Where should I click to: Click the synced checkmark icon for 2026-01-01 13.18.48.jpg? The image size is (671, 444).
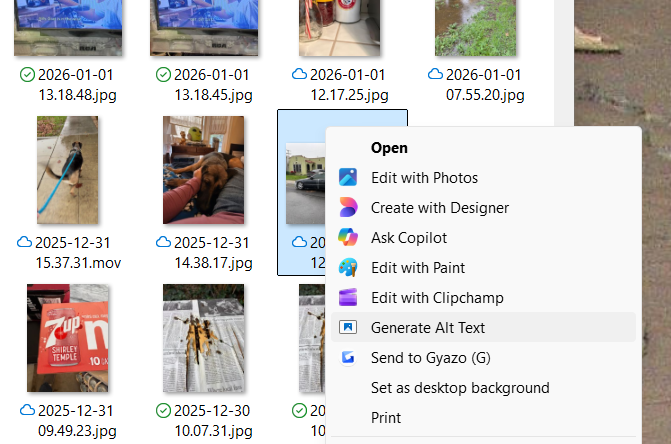27,75
